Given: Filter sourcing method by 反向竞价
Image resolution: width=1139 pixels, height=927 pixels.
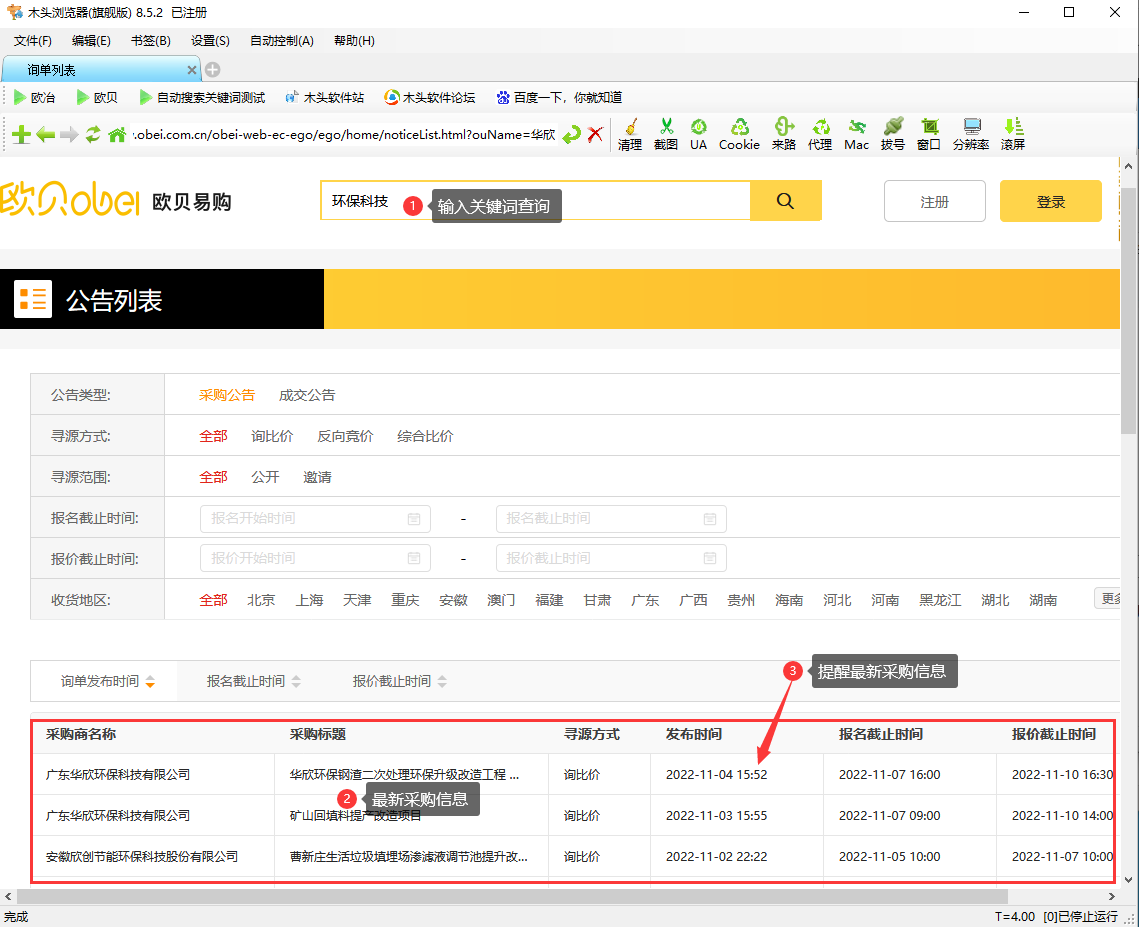Looking at the screenshot, I should pos(345,436).
